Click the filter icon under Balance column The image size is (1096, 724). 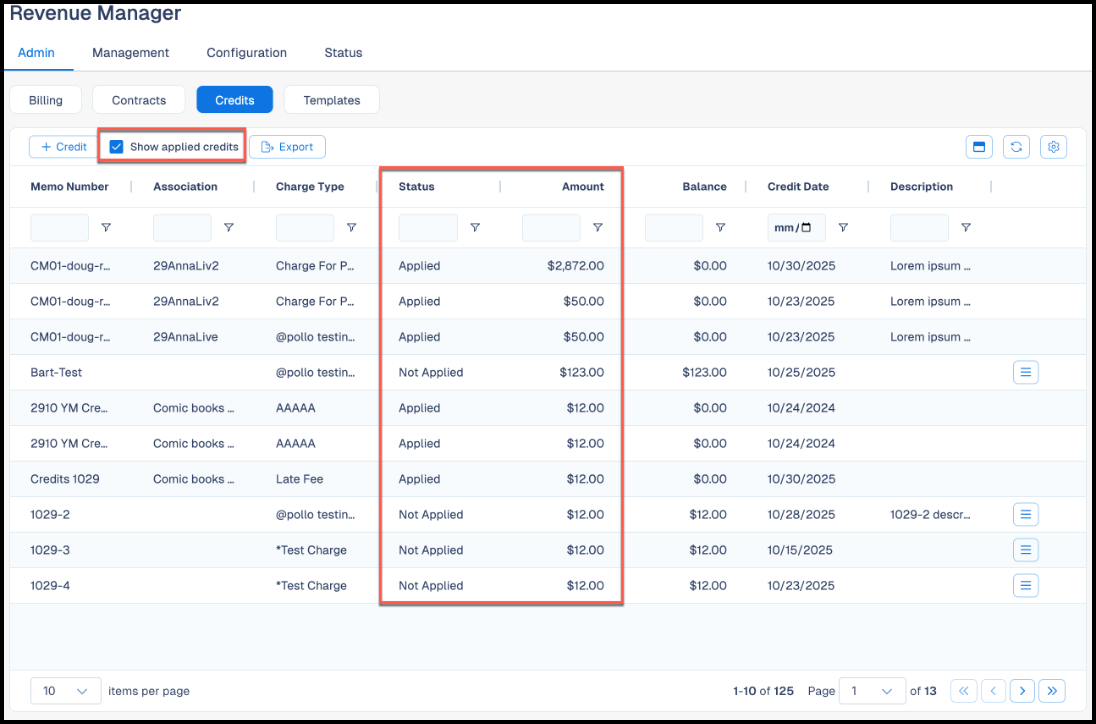[x=721, y=227]
